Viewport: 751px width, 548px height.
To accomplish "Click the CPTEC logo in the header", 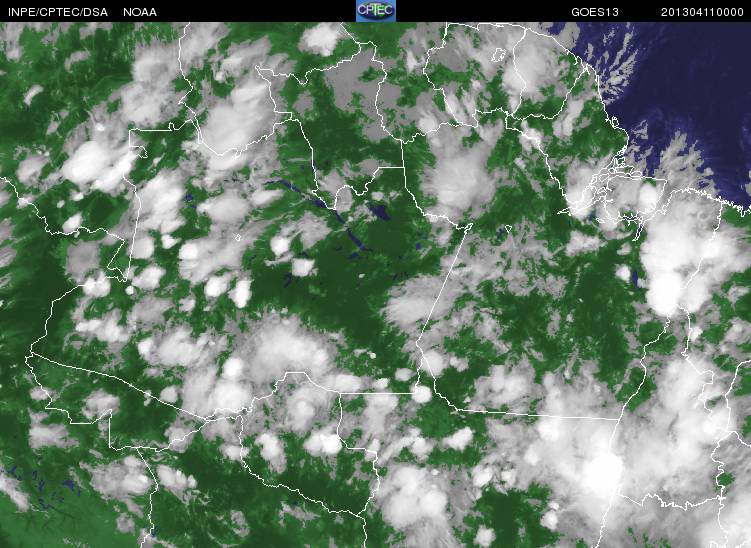I will point(376,11).
